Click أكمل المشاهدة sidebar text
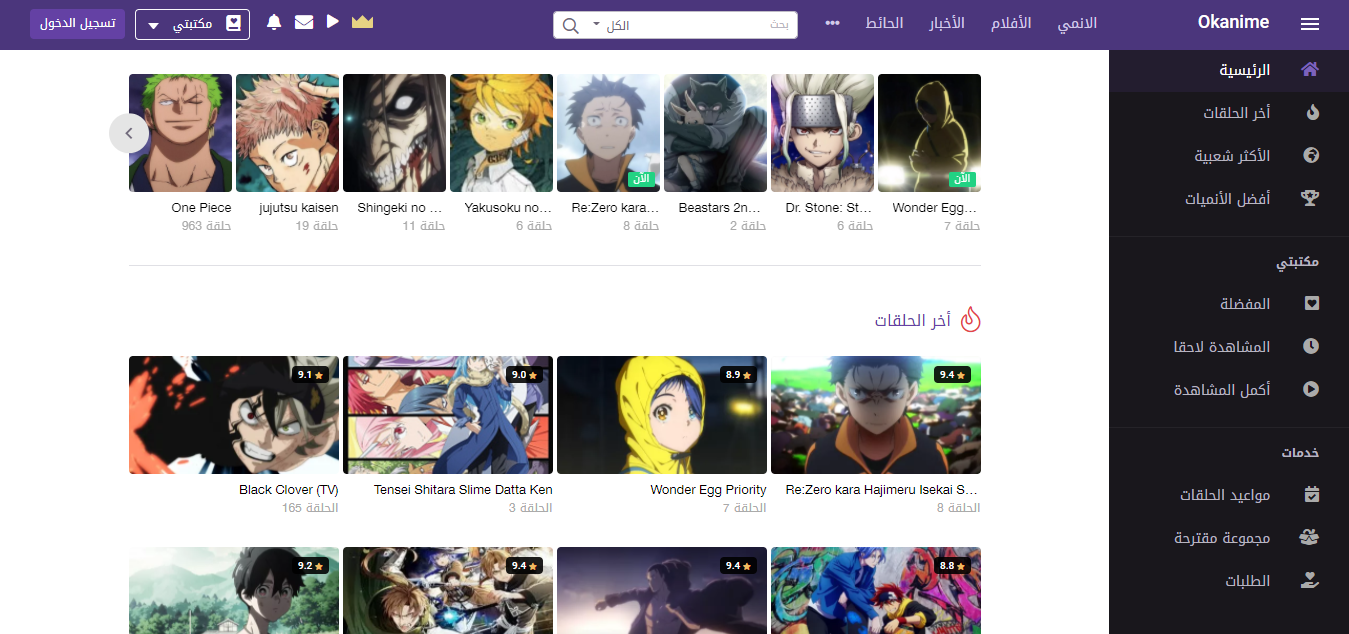The height and width of the screenshot is (634, 1349). click(x=1222, y=390)
